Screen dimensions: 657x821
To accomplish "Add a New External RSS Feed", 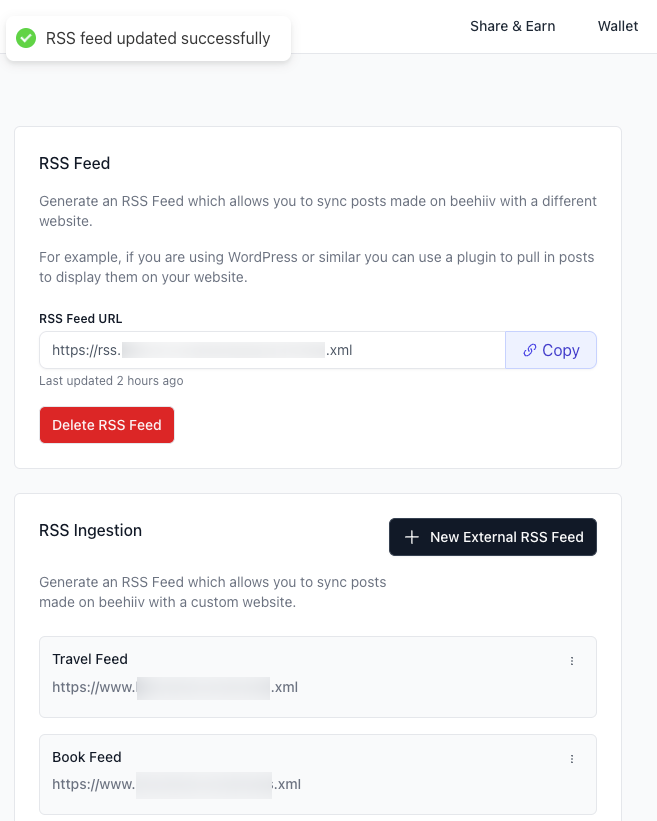I will pyautogui.click(x=493, y=537).
